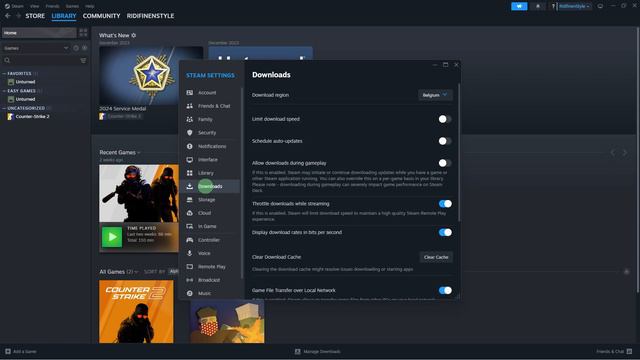This screenshot has width=640, height=360.
Task: Toggle Limit download speed switch
Action: pos(444,119)
